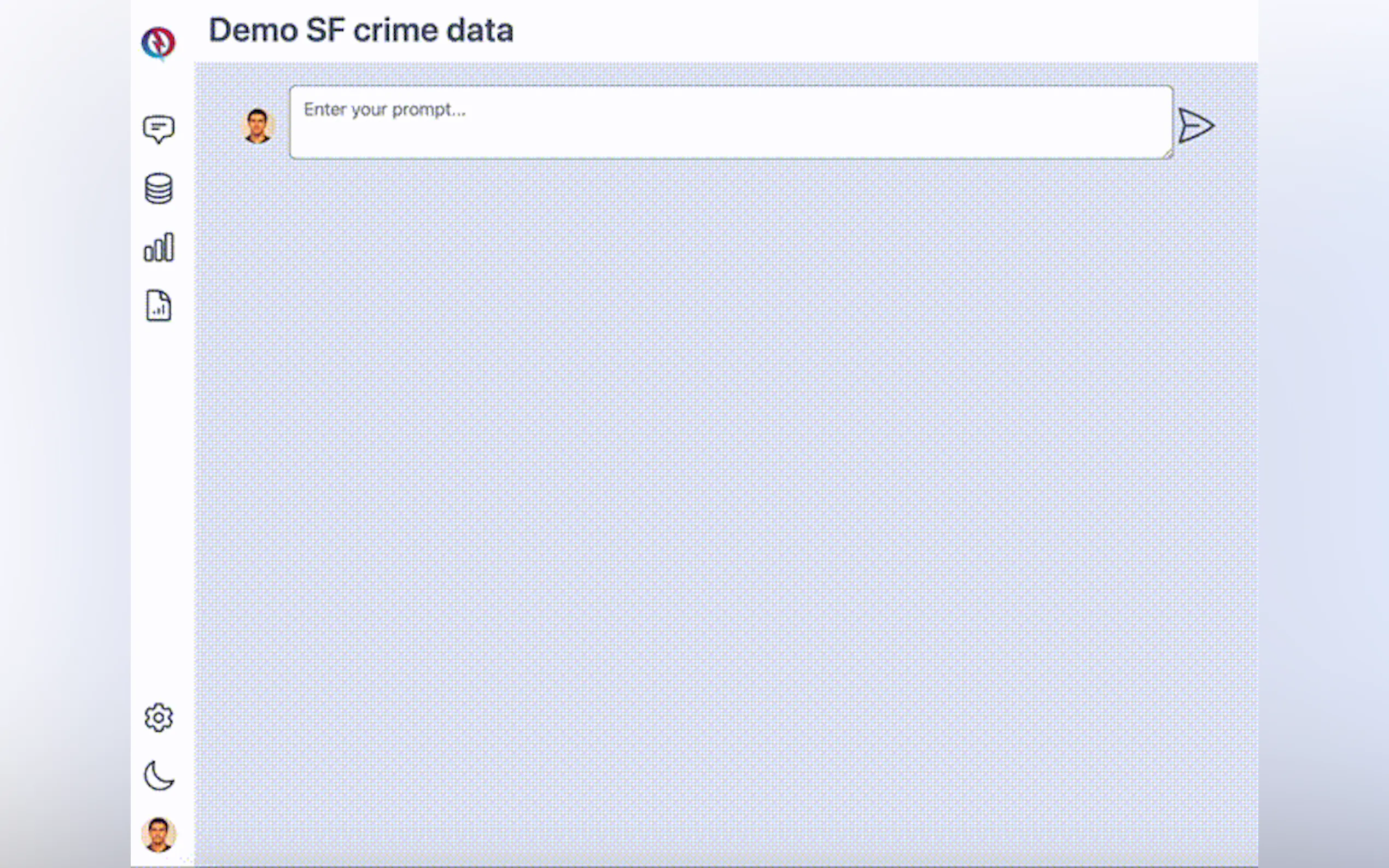
Task: Open the profile avatar at sidebar bottom
Action: (159, 835)
